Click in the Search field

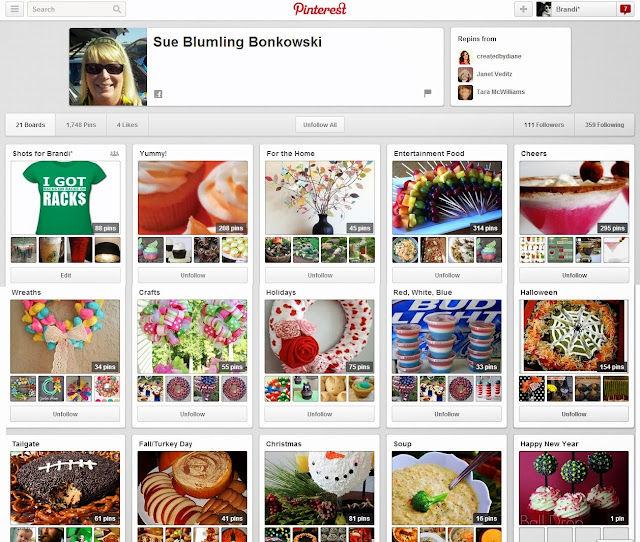click(69, 9)
